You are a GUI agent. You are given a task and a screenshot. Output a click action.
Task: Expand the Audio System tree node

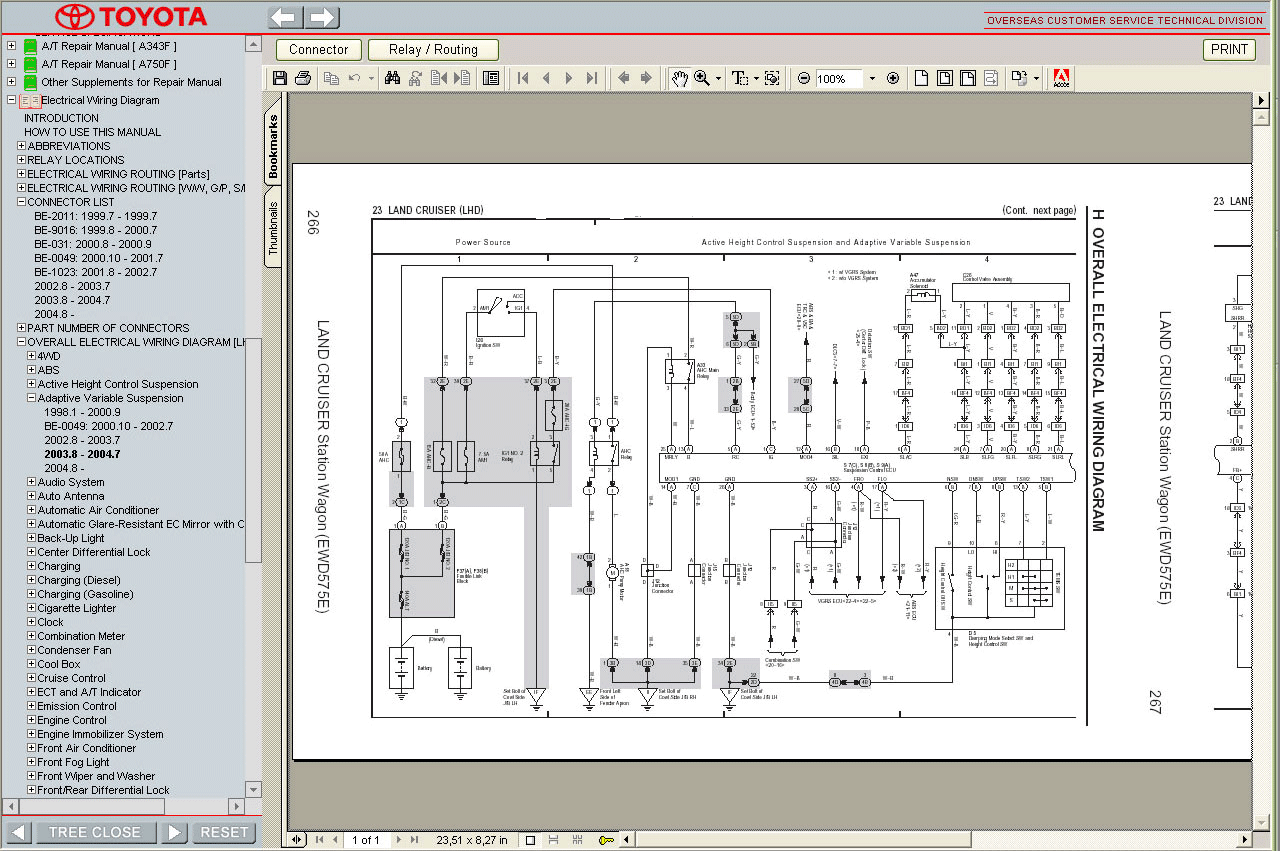(31, 482)
